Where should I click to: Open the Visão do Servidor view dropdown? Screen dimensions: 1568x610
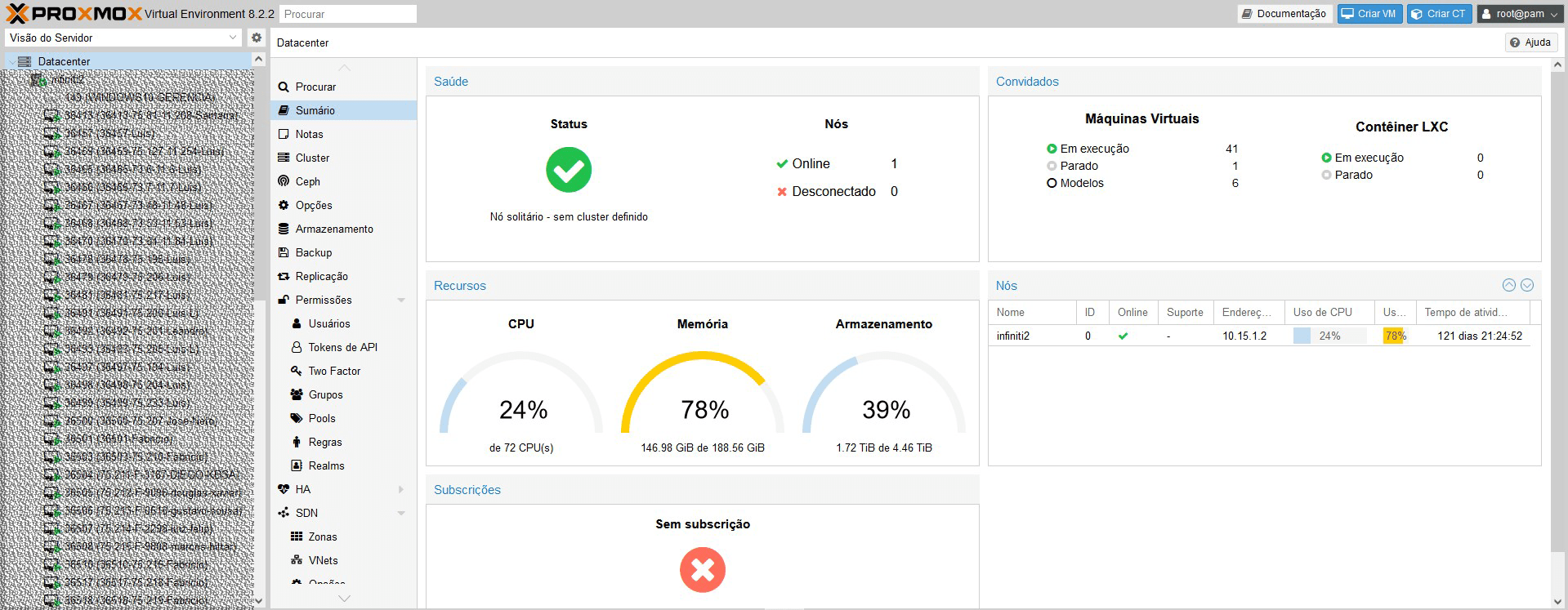[232, 38]
